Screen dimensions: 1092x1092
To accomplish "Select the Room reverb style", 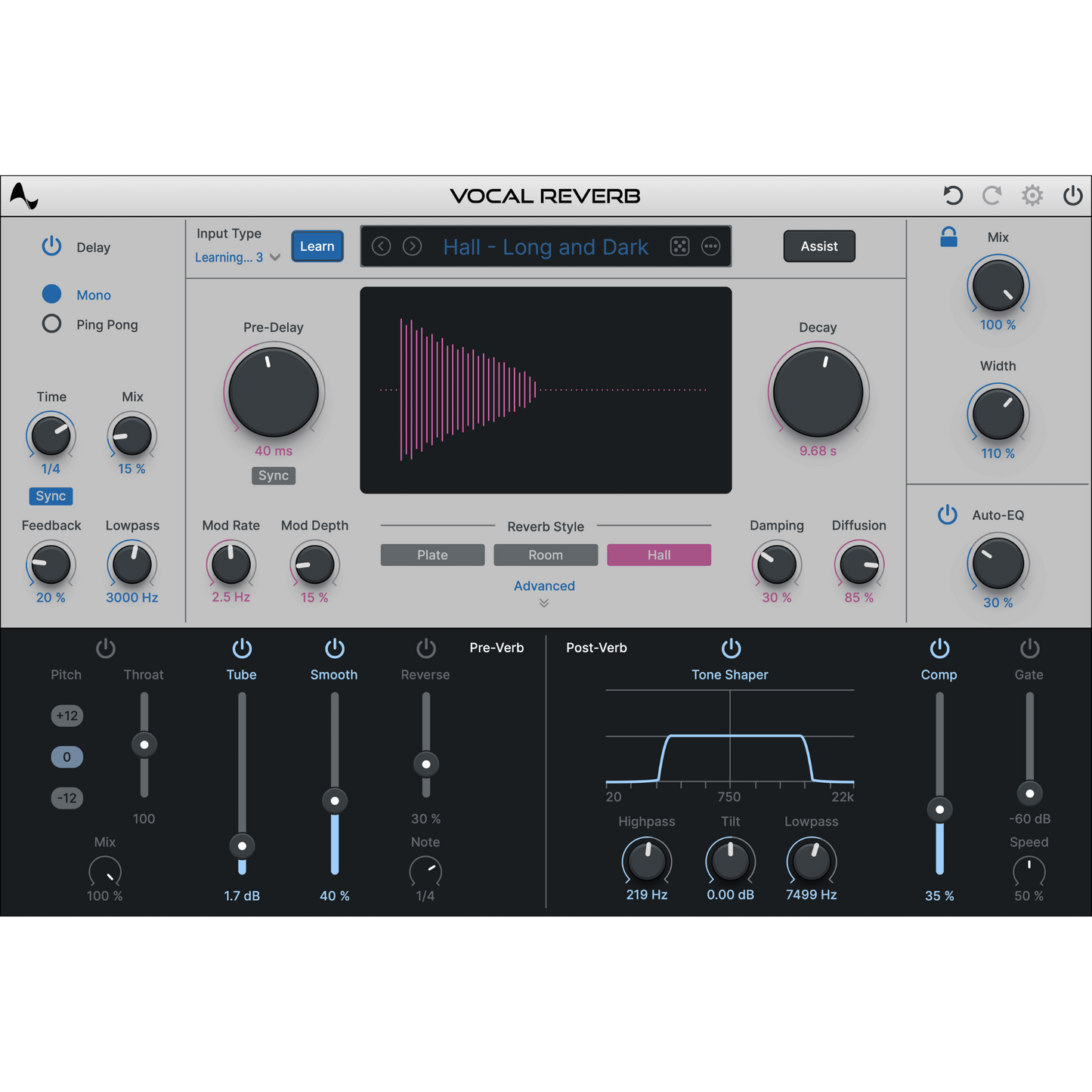I will [545, 555].
